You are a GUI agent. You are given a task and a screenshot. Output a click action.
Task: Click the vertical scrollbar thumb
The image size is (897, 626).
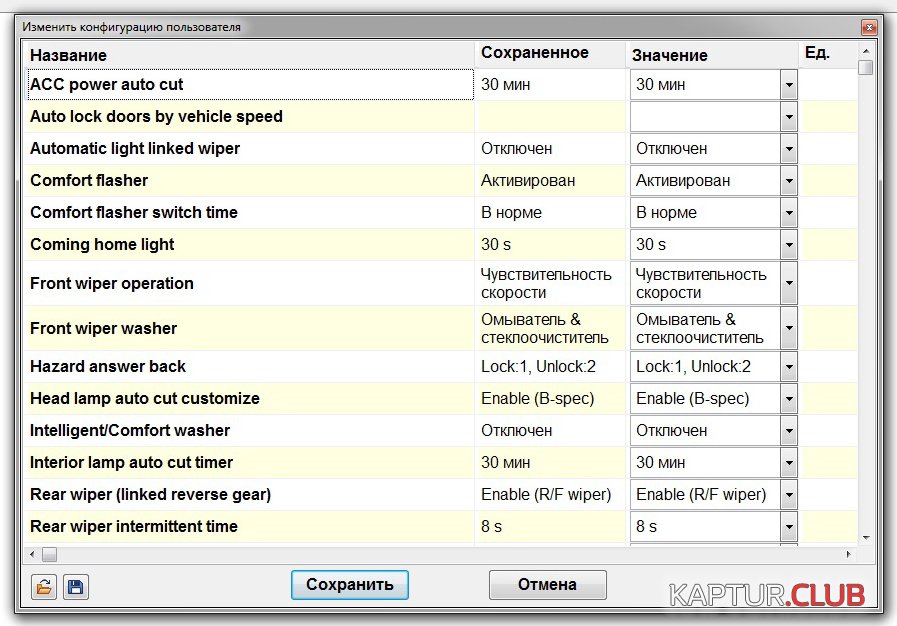coord(866,68)
